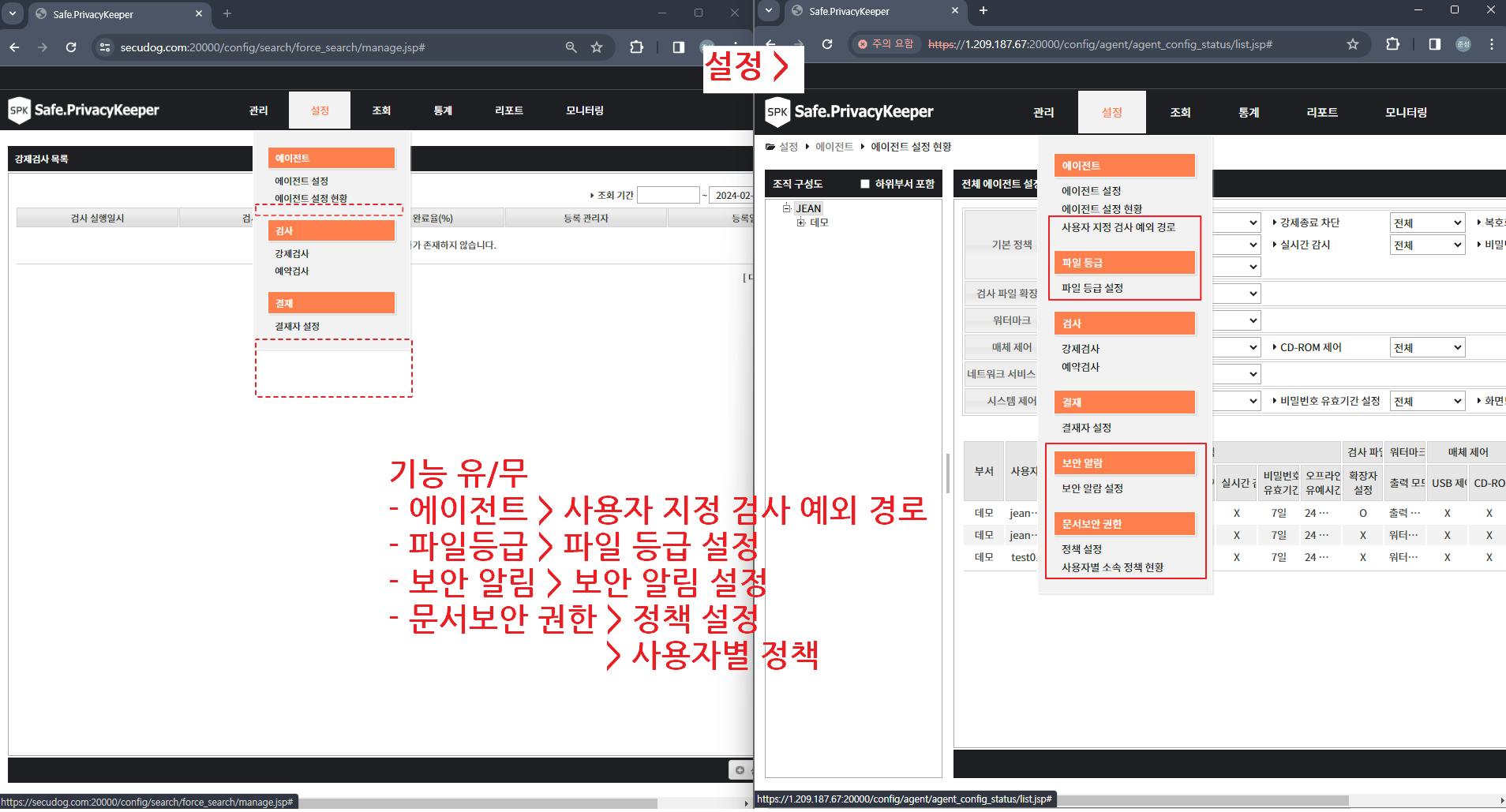The image size is (1506, 812).
Task: Open 통계 menu in the right window
Action: click(1249, 112)
